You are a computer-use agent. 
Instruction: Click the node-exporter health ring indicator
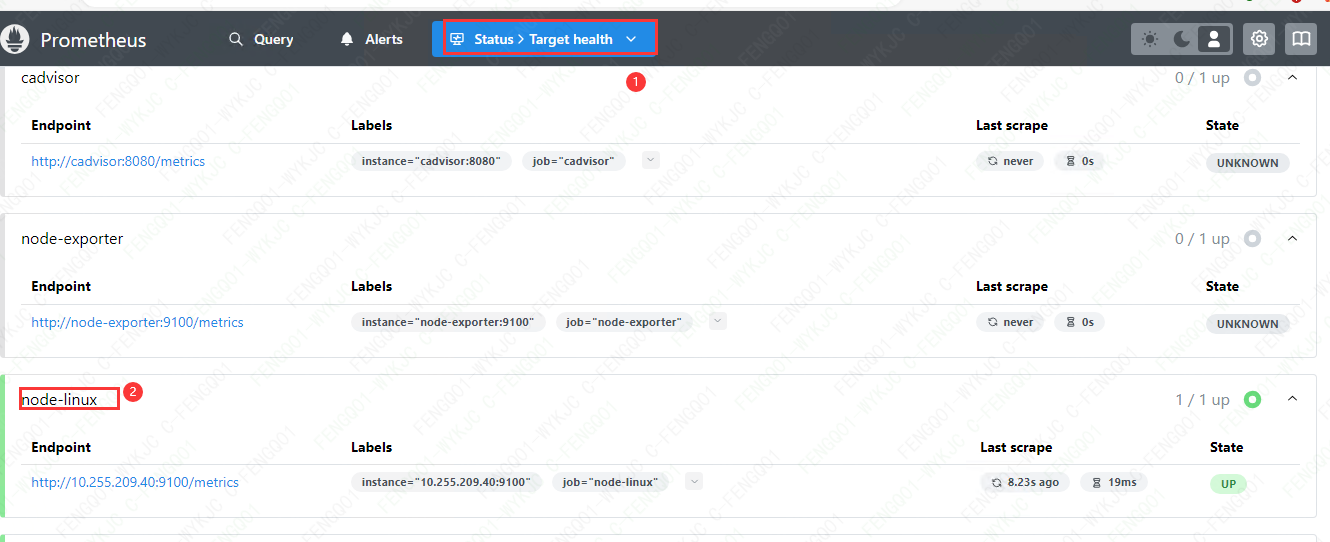pyautogui.click(x=1252, y=238)
